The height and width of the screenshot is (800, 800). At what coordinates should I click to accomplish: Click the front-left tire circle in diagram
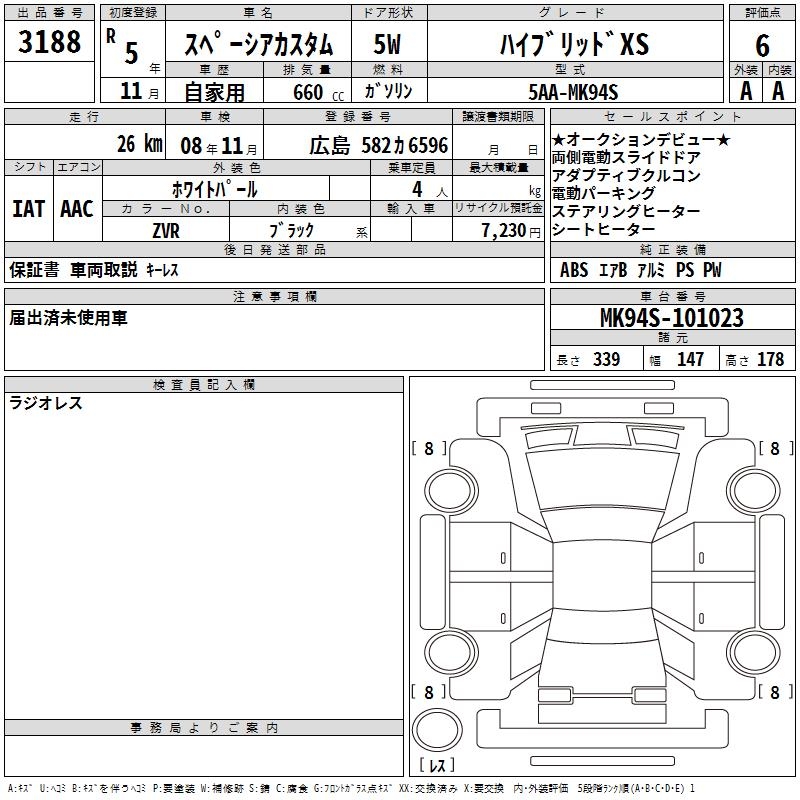tap(451, 491)
